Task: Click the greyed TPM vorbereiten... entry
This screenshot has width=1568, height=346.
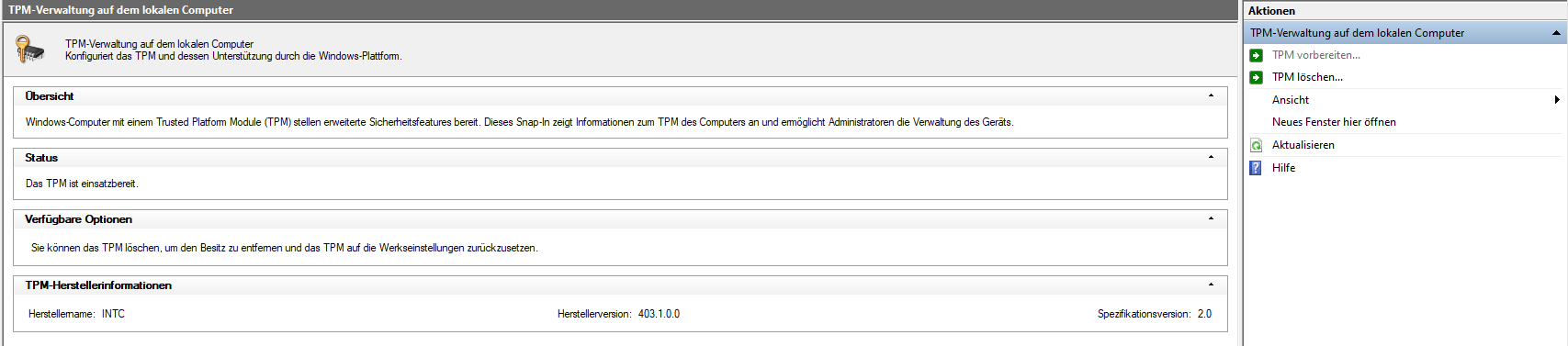Action: click(x=1316, y=55)
